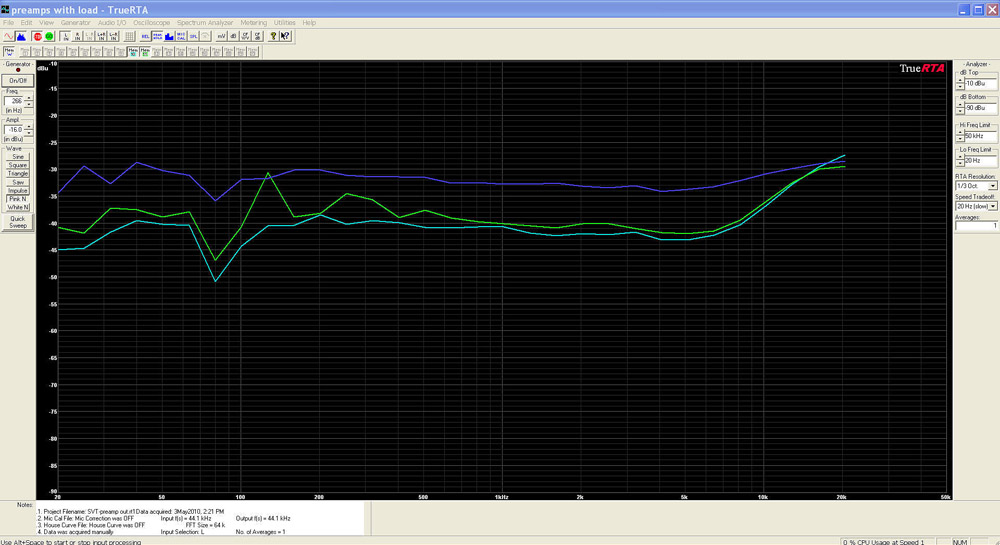The width and height of the screenshot is (1000, 545).
Task: Lower the dB Bottom value
Action: pos(960,110)
